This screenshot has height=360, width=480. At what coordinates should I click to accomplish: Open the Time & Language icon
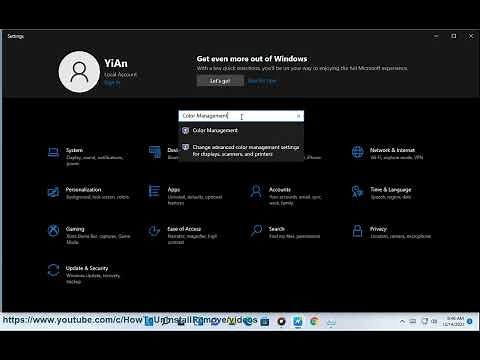coord(357,192)
